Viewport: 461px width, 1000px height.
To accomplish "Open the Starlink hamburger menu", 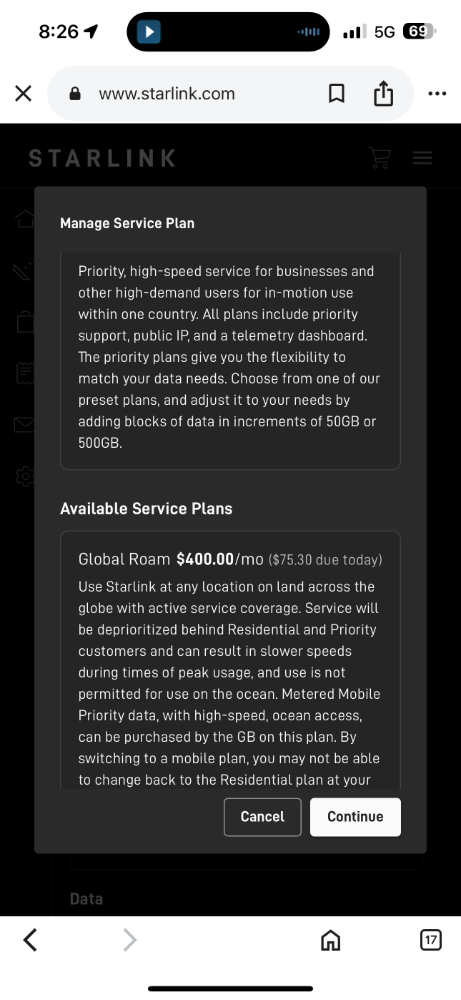I will 422,158.
